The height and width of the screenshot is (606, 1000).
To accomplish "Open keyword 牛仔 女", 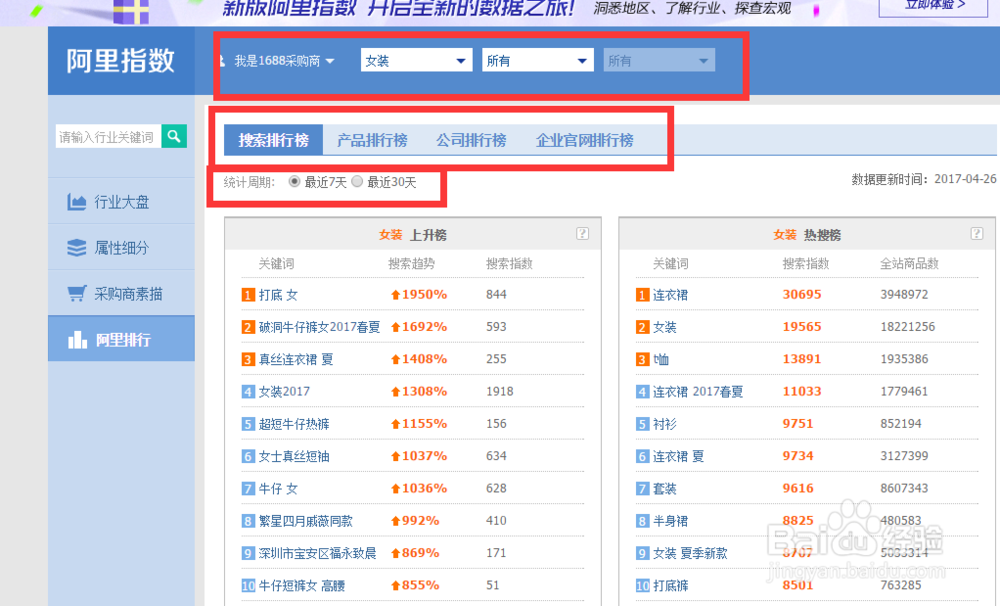I will 278,489.
